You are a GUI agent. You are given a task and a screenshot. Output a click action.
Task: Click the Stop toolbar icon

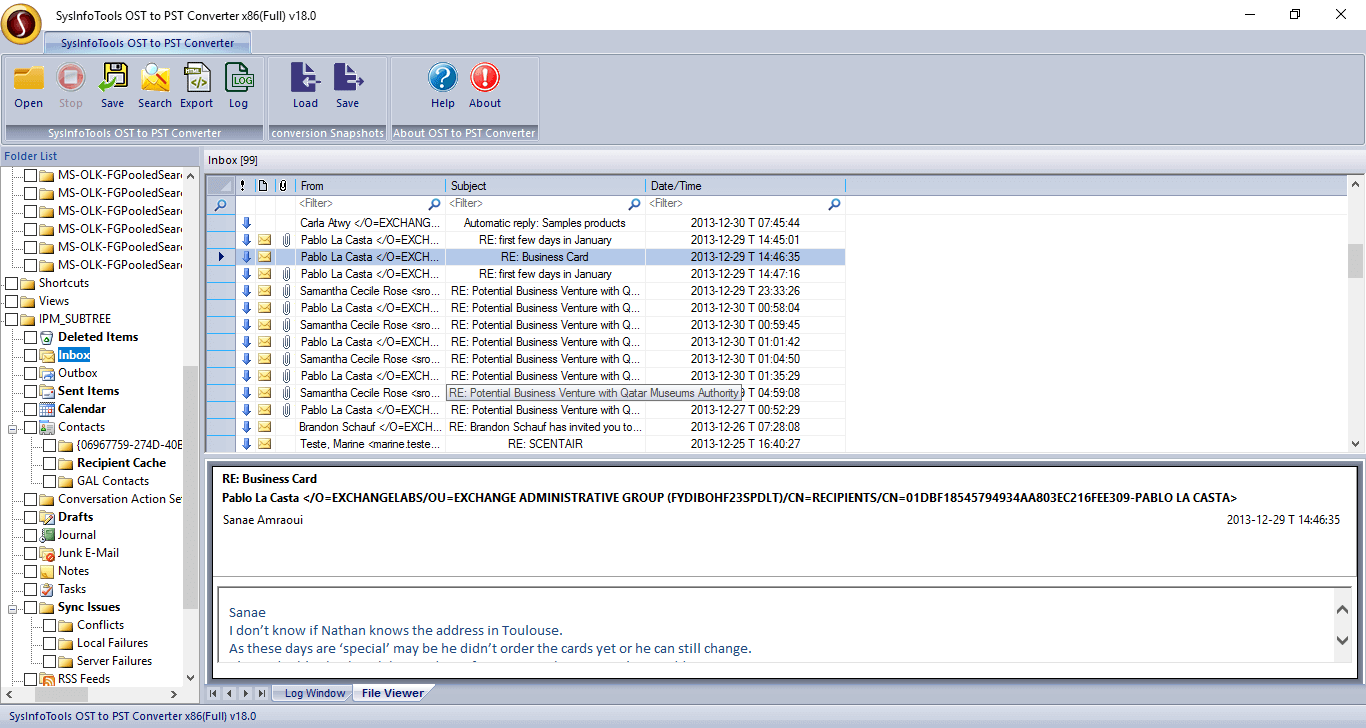pyautogui.click(x=71, y=77)
